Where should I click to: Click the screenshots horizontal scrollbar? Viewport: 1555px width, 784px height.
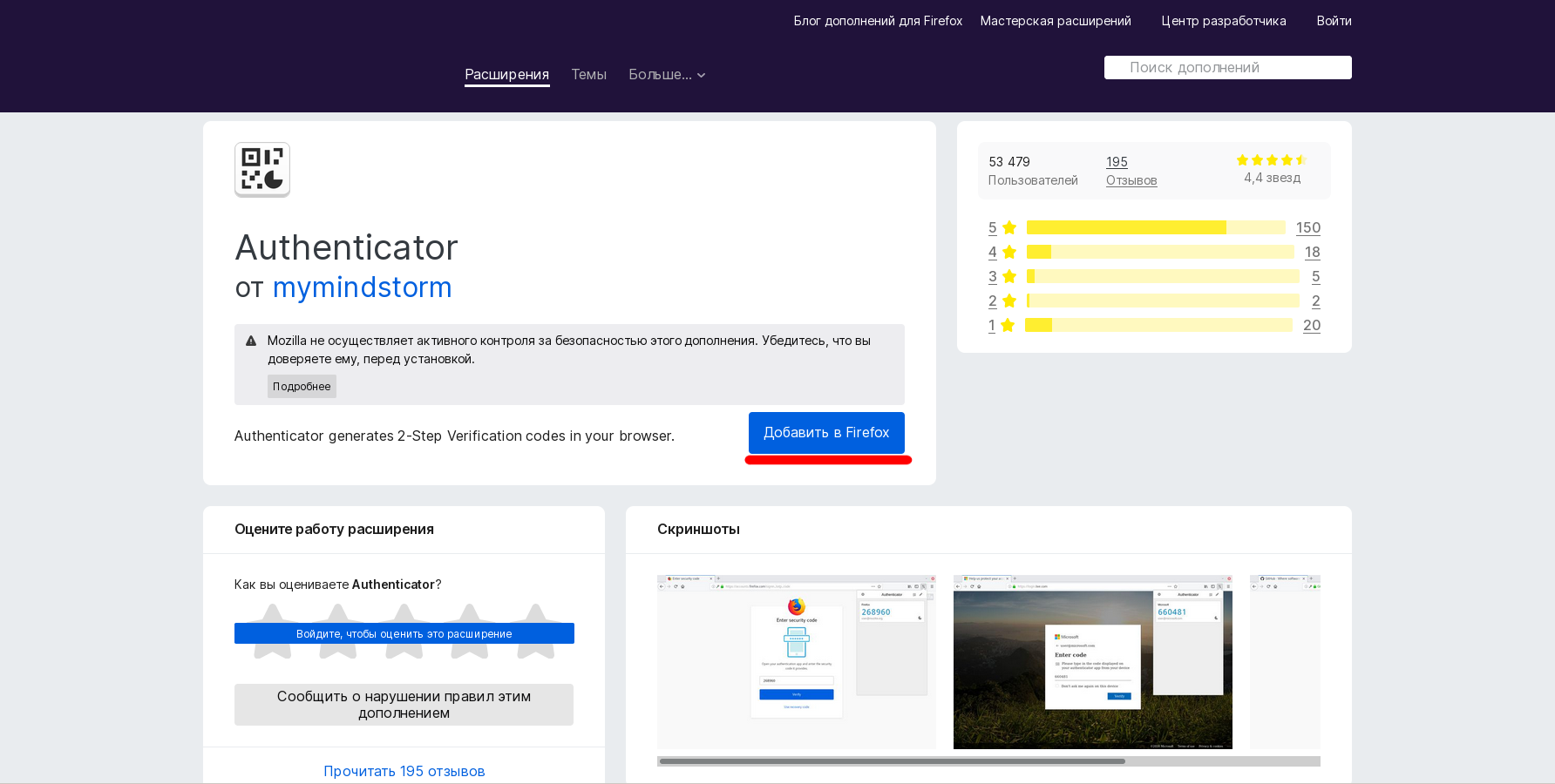pos(893,761)
